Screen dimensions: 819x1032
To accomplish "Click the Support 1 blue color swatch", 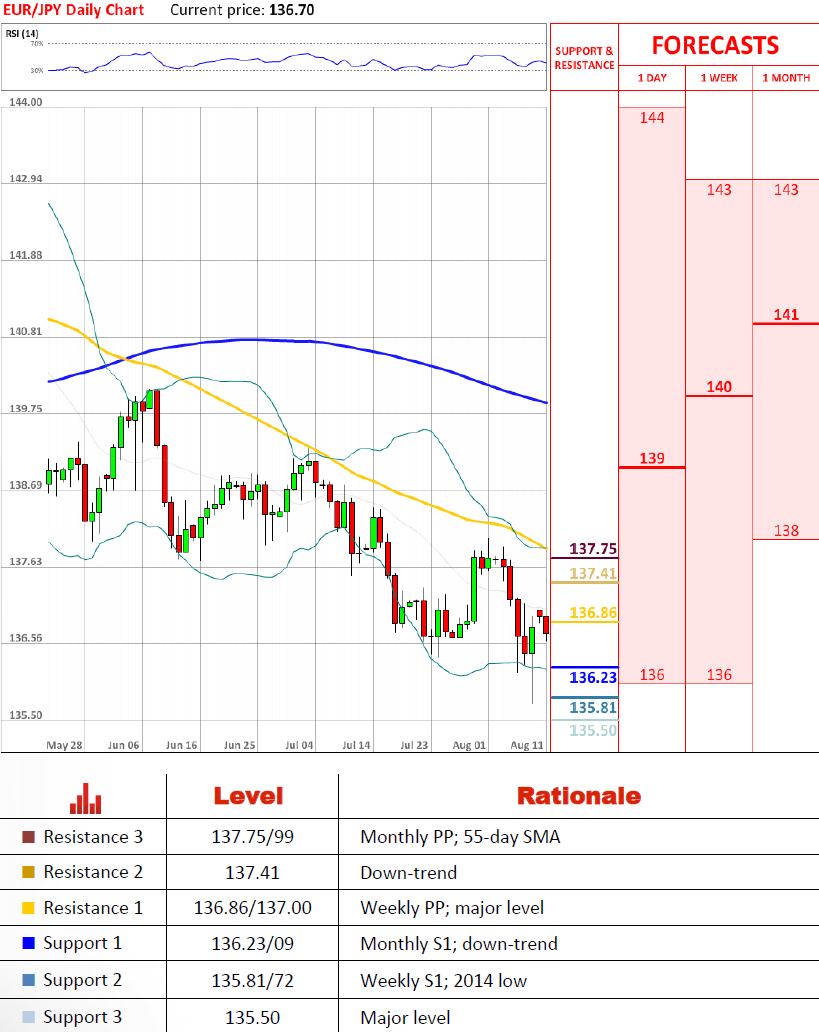I will point(28,943).
